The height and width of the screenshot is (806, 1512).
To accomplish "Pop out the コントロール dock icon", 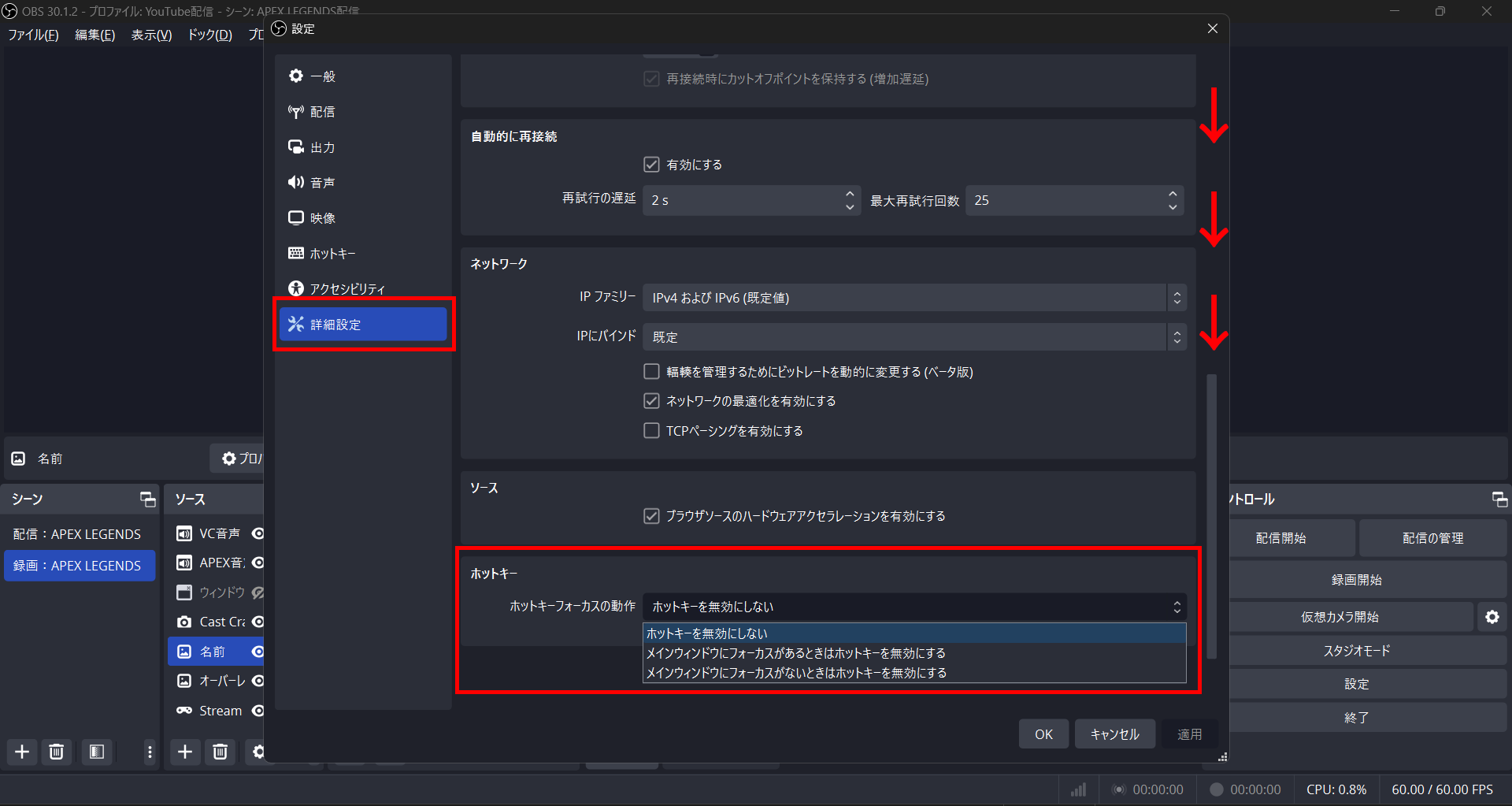I will [x=1499, y=499].
